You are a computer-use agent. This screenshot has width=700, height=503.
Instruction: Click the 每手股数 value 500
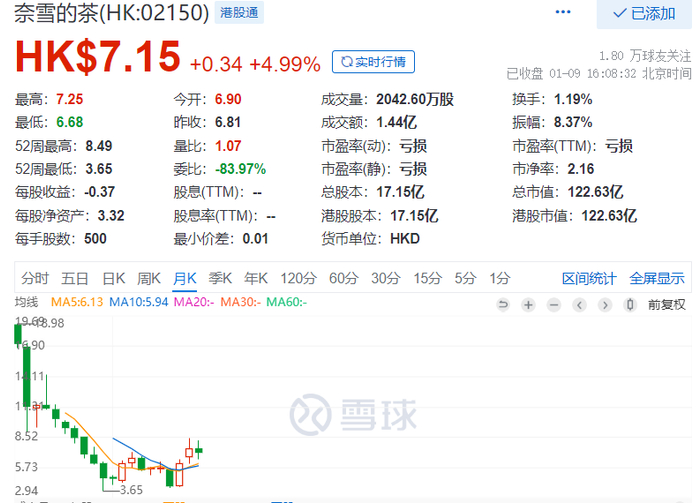[x=95, y=239]
